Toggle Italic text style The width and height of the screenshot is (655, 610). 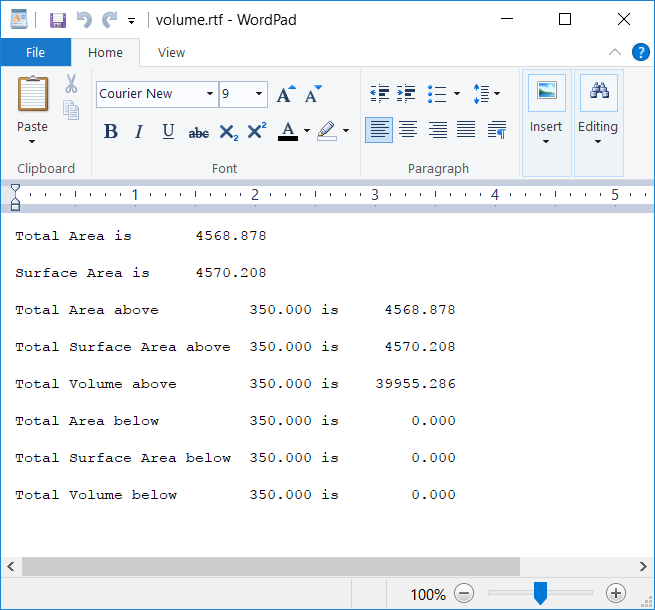click(139, 131)
